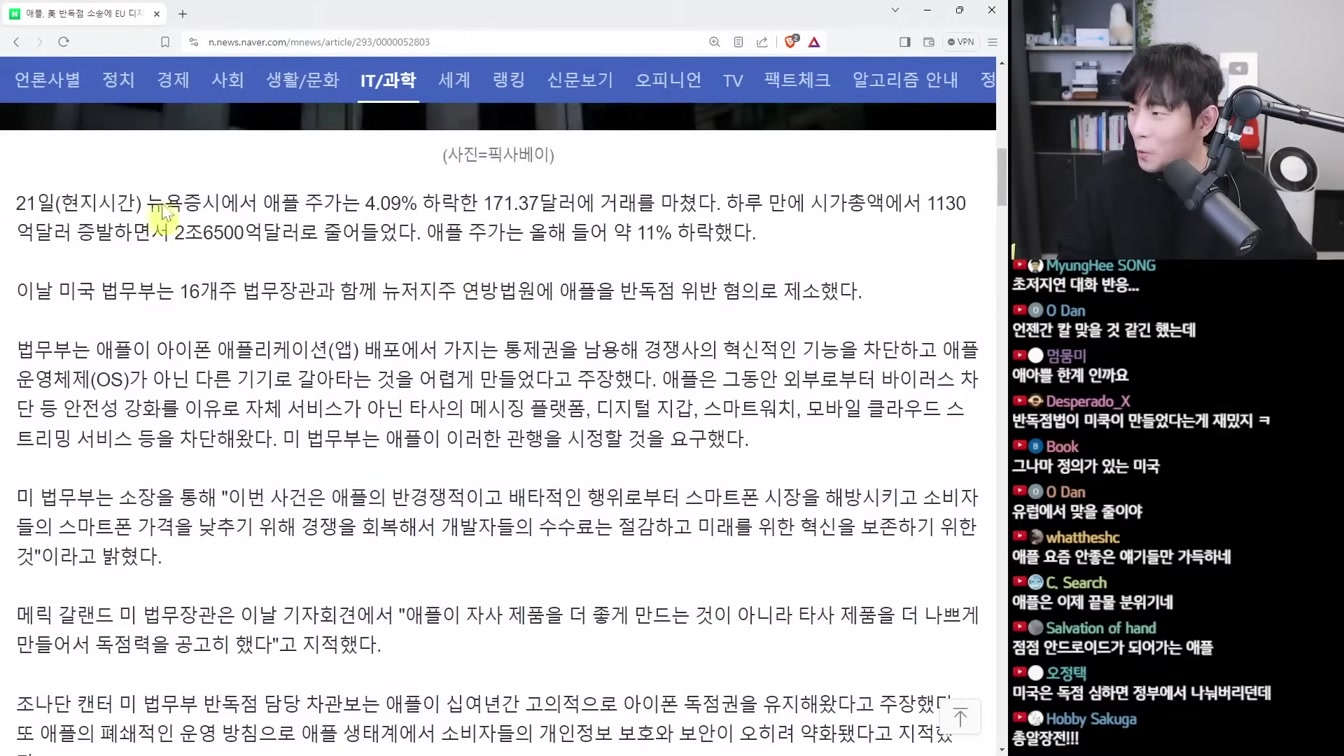Open Brave Rewards triangle icon
The height and width of the screenshot is (756, 1344).
pos(814,42)
